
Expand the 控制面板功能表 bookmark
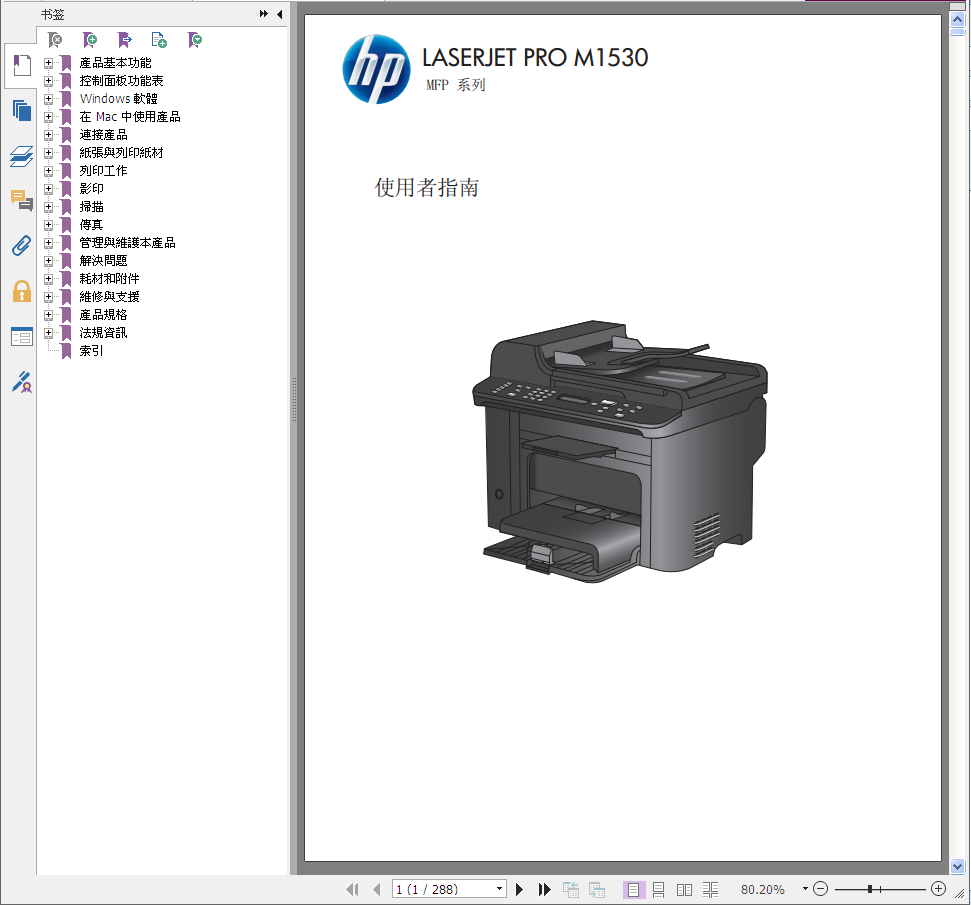coord(48,81)
